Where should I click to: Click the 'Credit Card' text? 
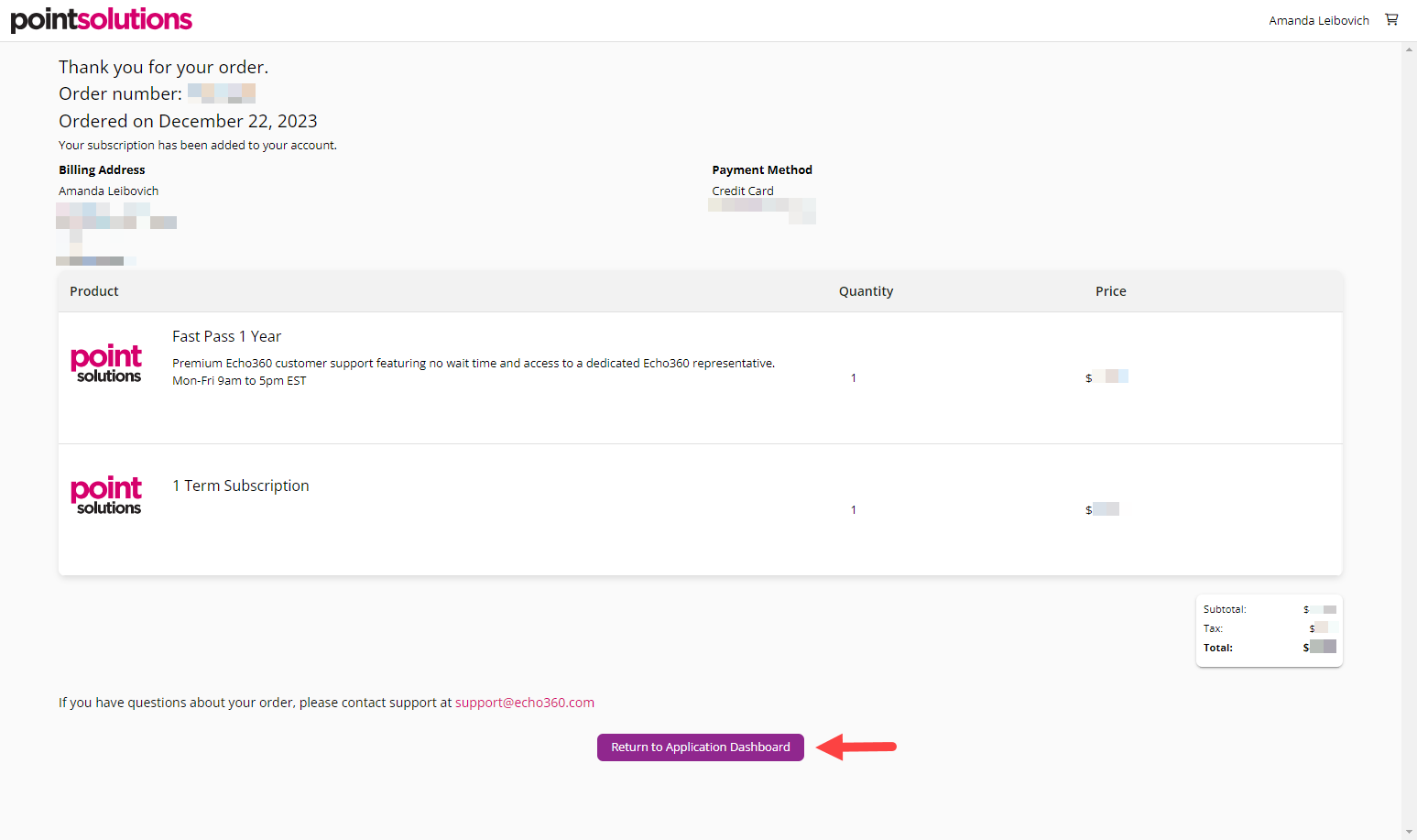click(743, 191)
